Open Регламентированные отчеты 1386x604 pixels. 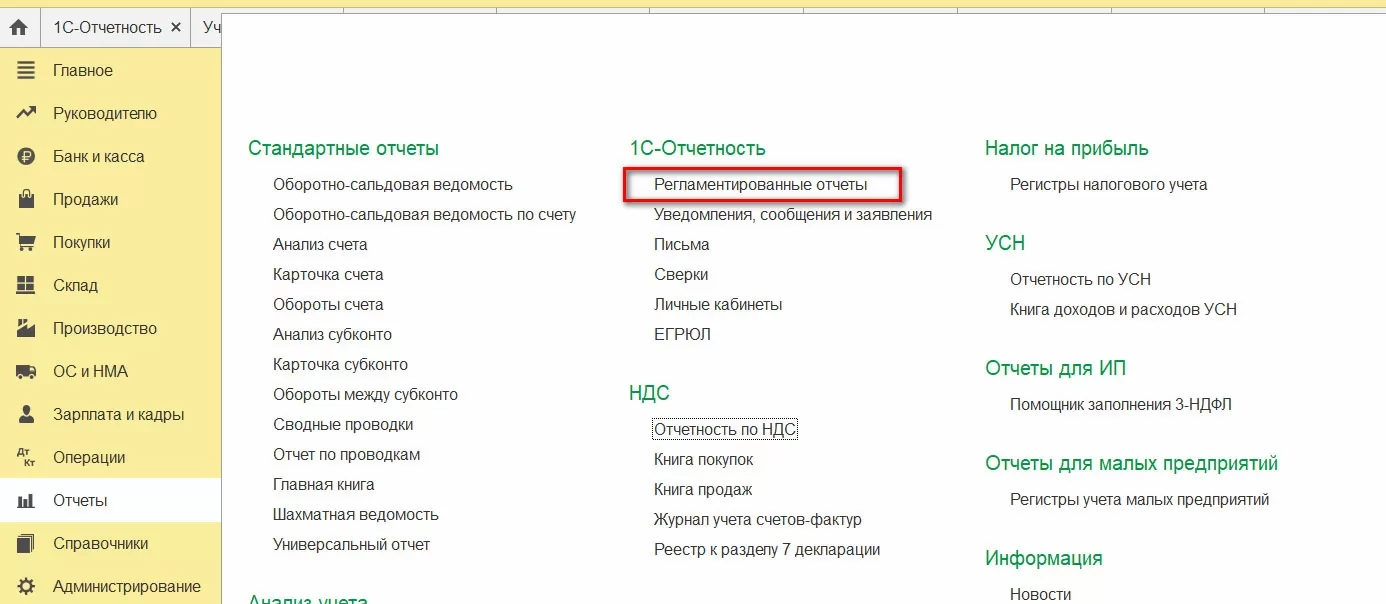[x=761, y=185]
